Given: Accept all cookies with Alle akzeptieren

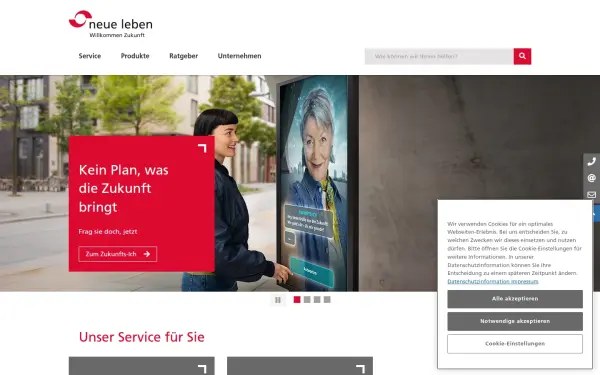Looking at the screenshot, I should pos(515,299).
